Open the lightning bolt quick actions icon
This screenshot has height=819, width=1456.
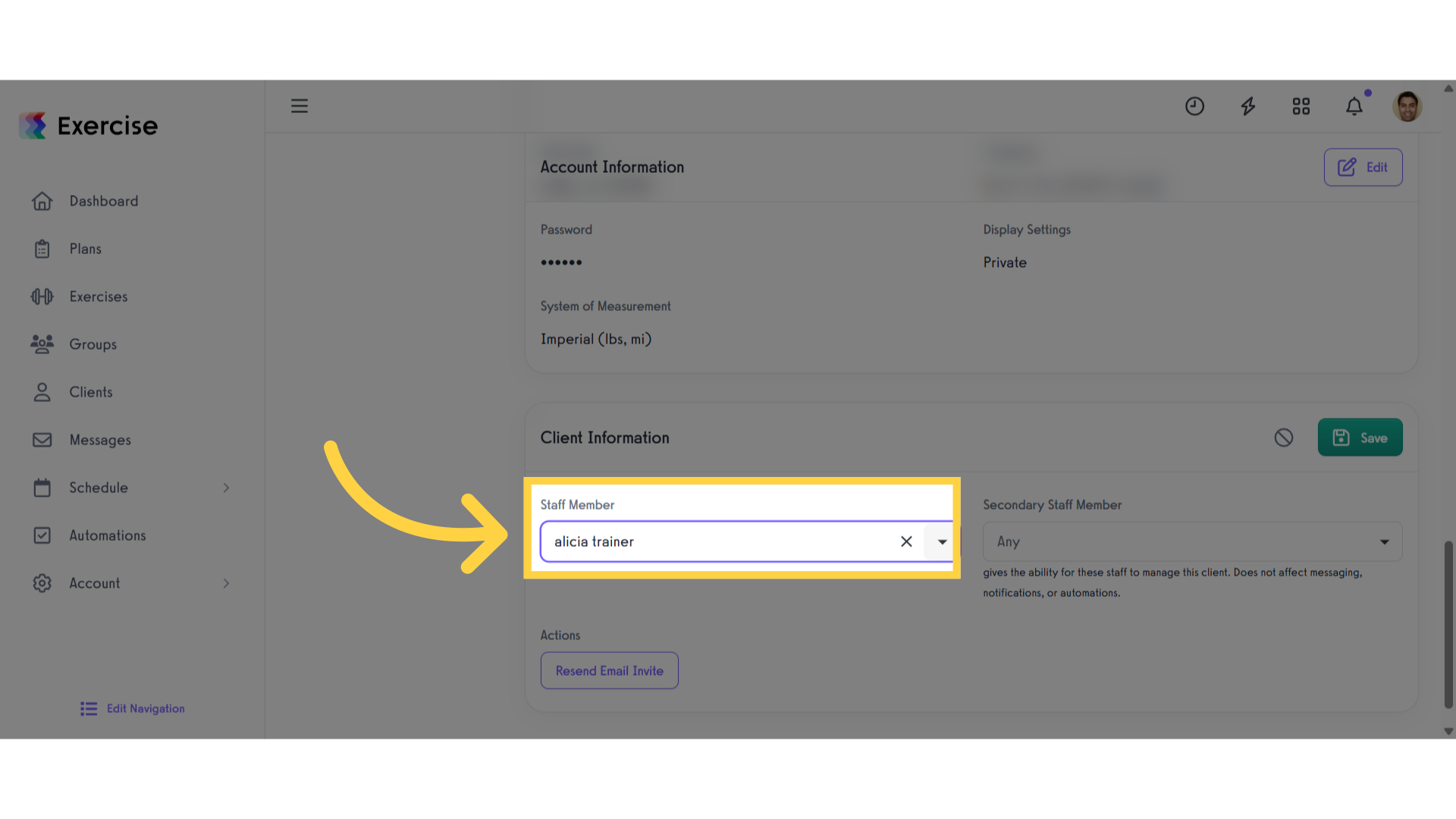1248,106
